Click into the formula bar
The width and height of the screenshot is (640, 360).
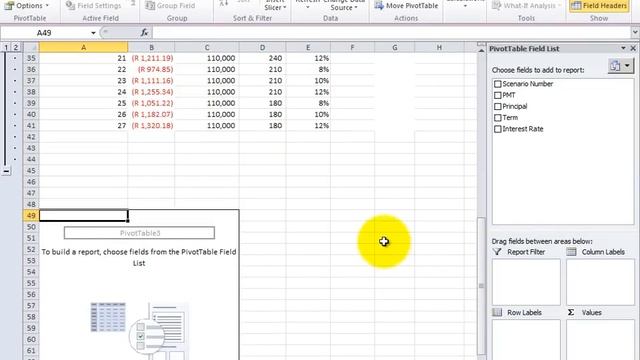point(391,33)
